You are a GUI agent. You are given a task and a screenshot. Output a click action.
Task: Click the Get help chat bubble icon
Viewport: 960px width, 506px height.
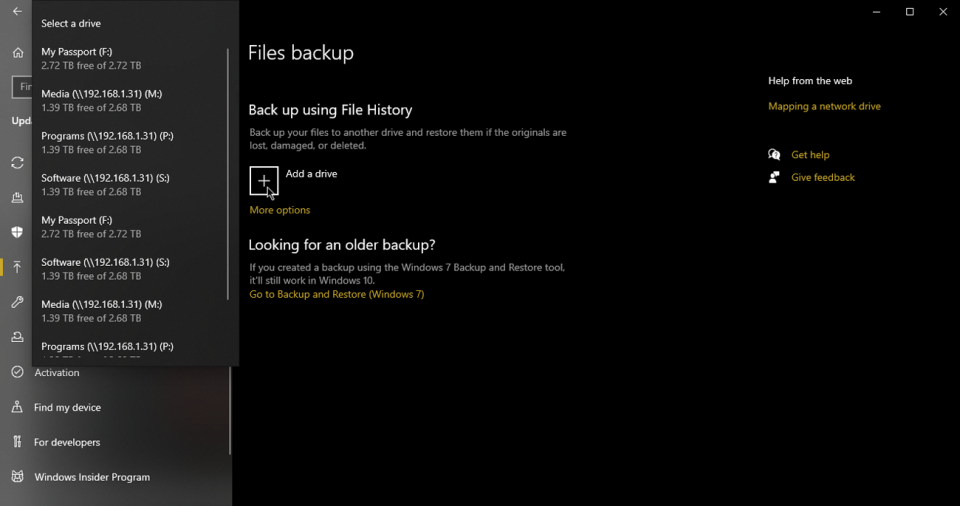pos(774,155)
